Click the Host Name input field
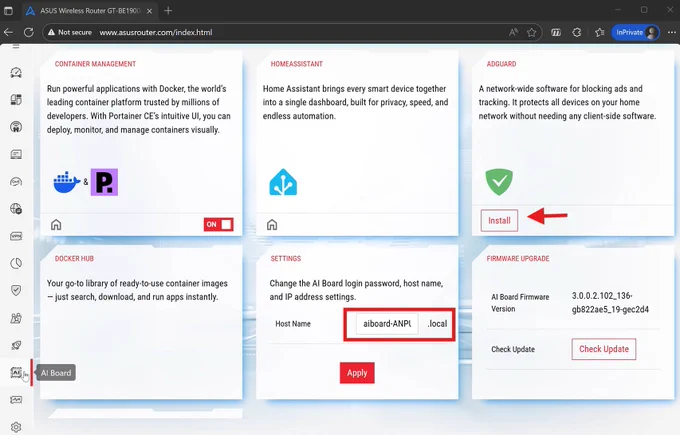The height and width of the screenshot is (435, 680). coord(387,324)
